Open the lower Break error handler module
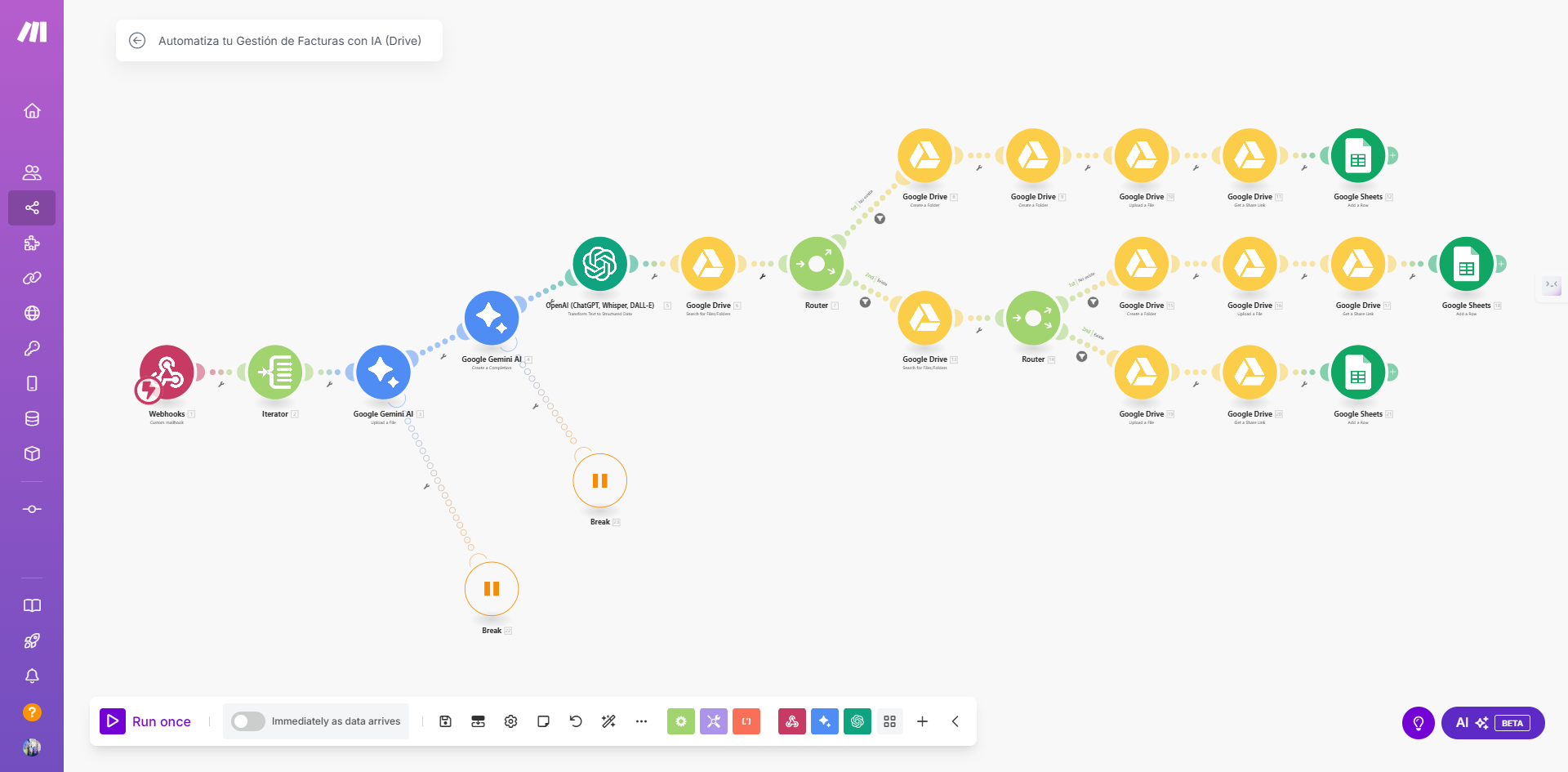 click(x=492, y=589)
